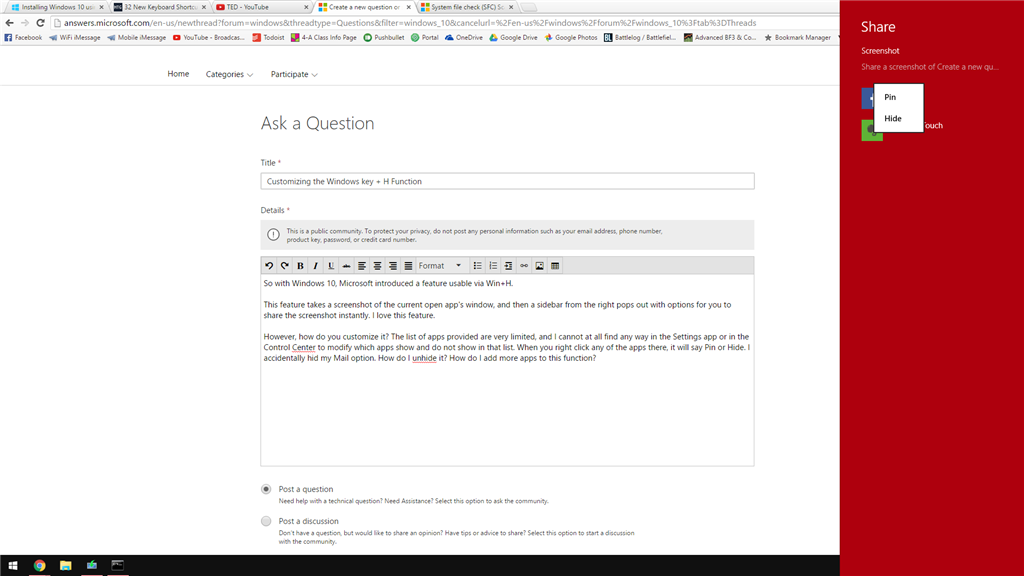The width and height of the screenshot is (1024, 576).
Task: Open the Google Photos bookmark
Action: pyautogui.click(x=571, y=38)
